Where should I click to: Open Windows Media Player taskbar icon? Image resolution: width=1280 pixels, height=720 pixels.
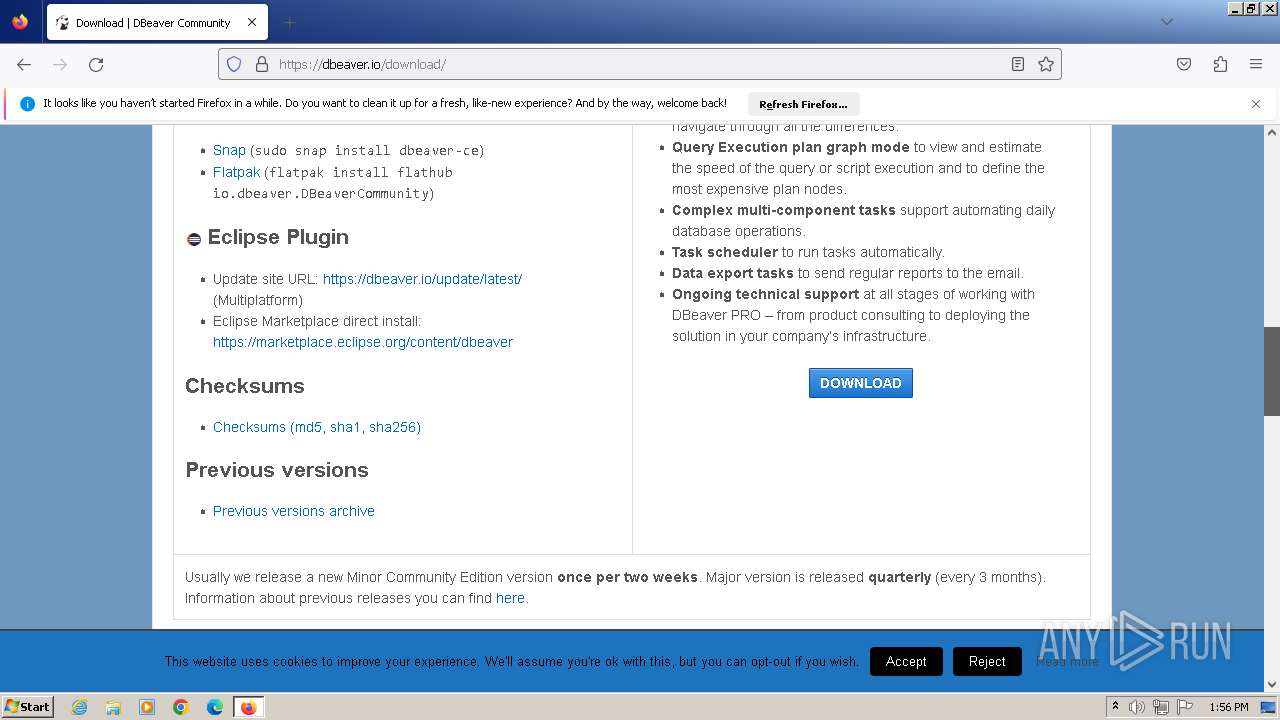tap(147, 707)
